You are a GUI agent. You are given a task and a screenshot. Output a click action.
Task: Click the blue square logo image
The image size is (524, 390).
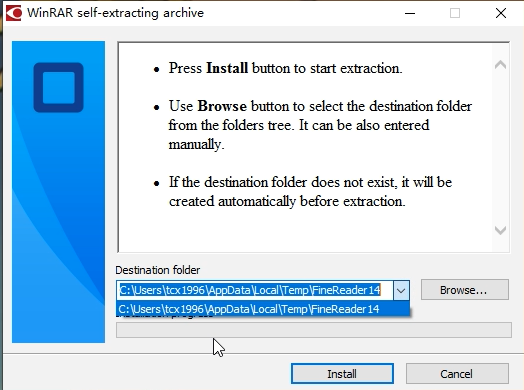click(58, 88)
